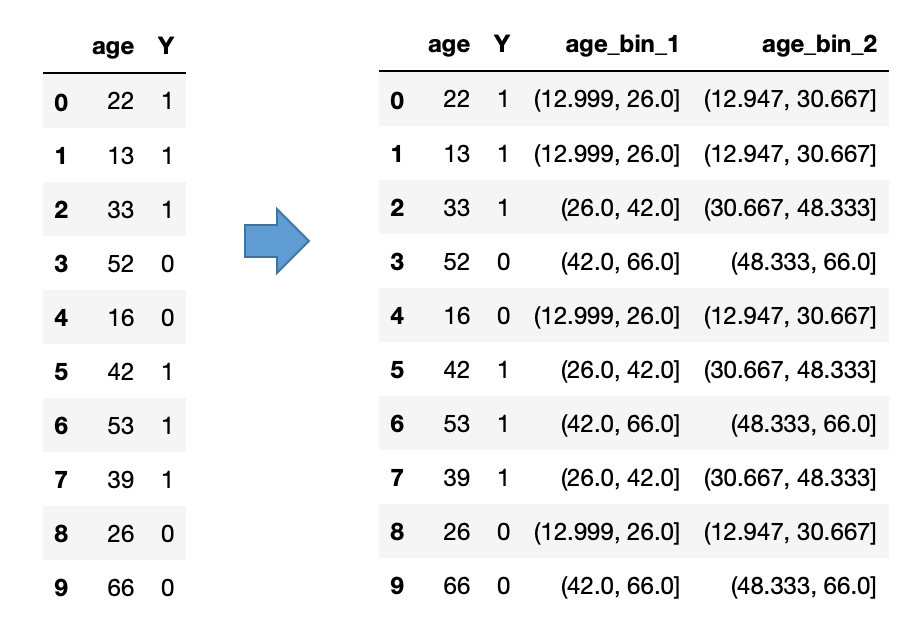The height and width of the screenshot is (624, 910).
Task: Click the blue right-pointing arrow
Action: 277,241
